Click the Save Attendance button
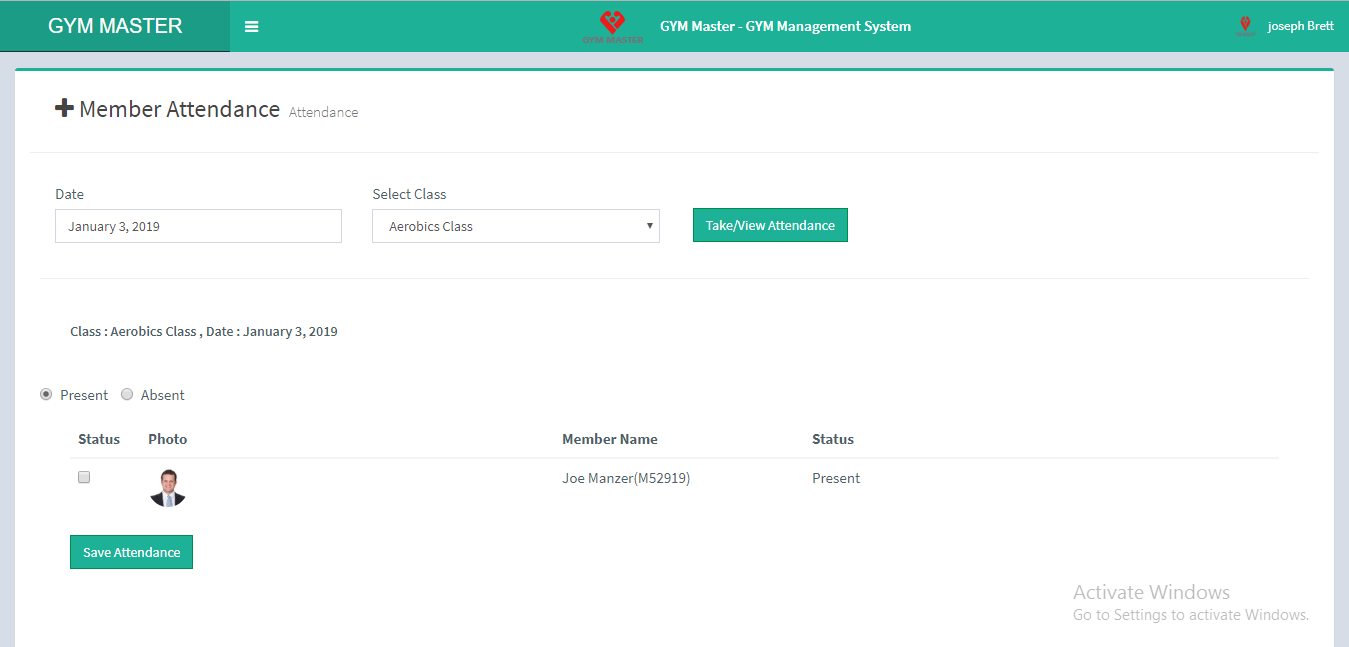 click(x=131, y=552)
